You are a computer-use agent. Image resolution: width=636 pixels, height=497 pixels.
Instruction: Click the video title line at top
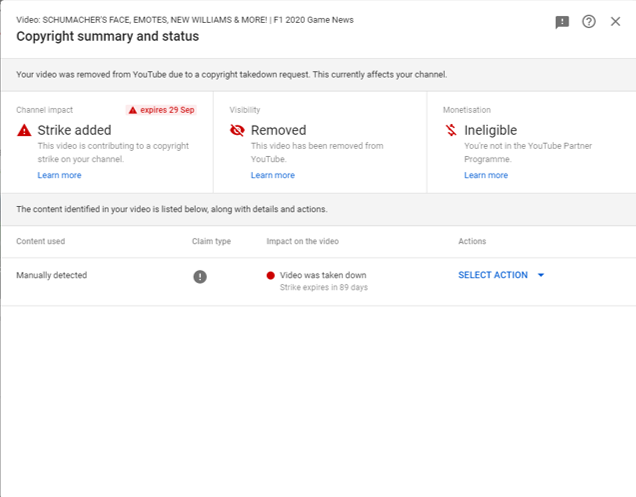pyautogui.click(x=185, y=20)
